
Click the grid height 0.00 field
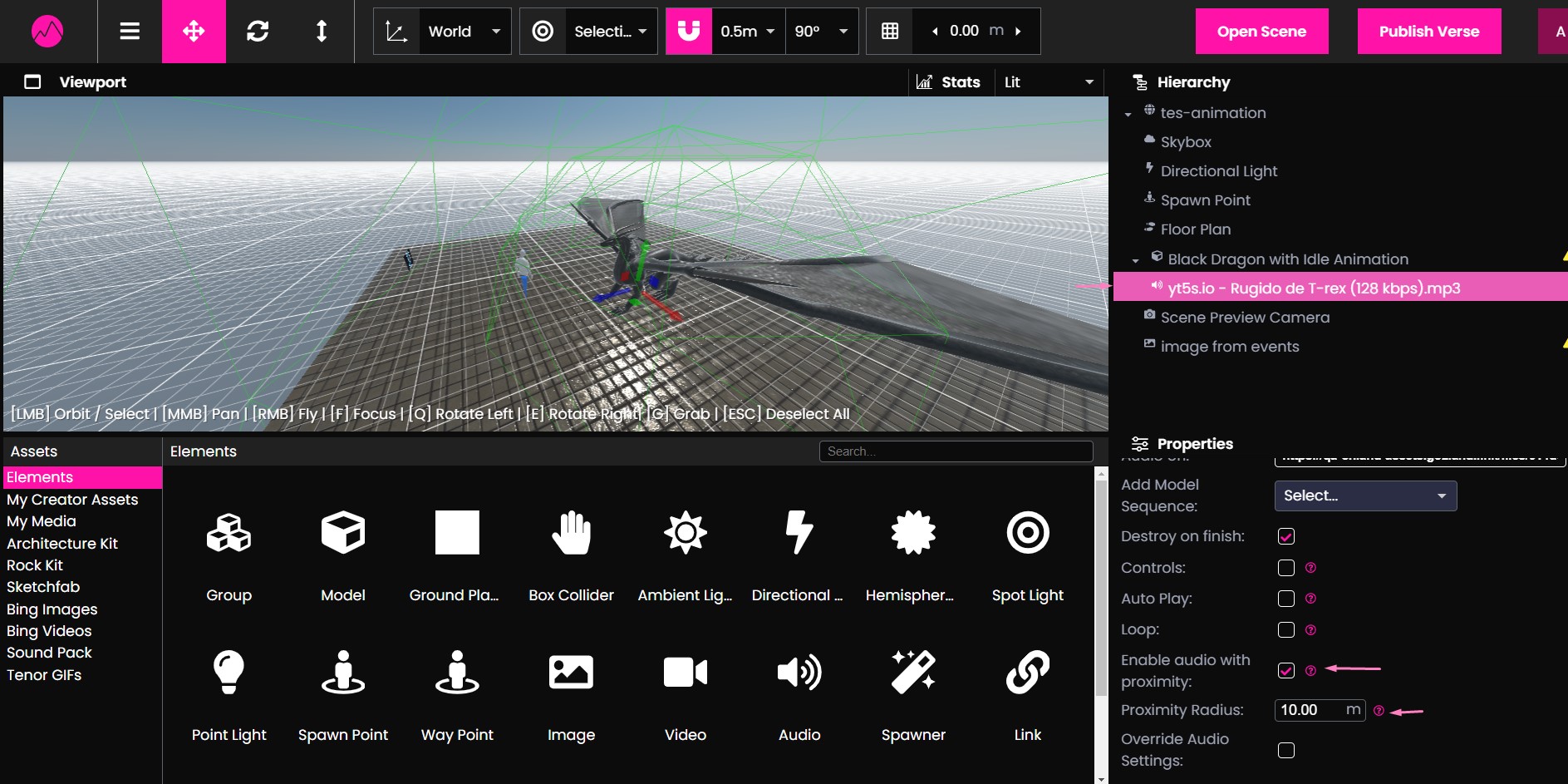point(965,32)
